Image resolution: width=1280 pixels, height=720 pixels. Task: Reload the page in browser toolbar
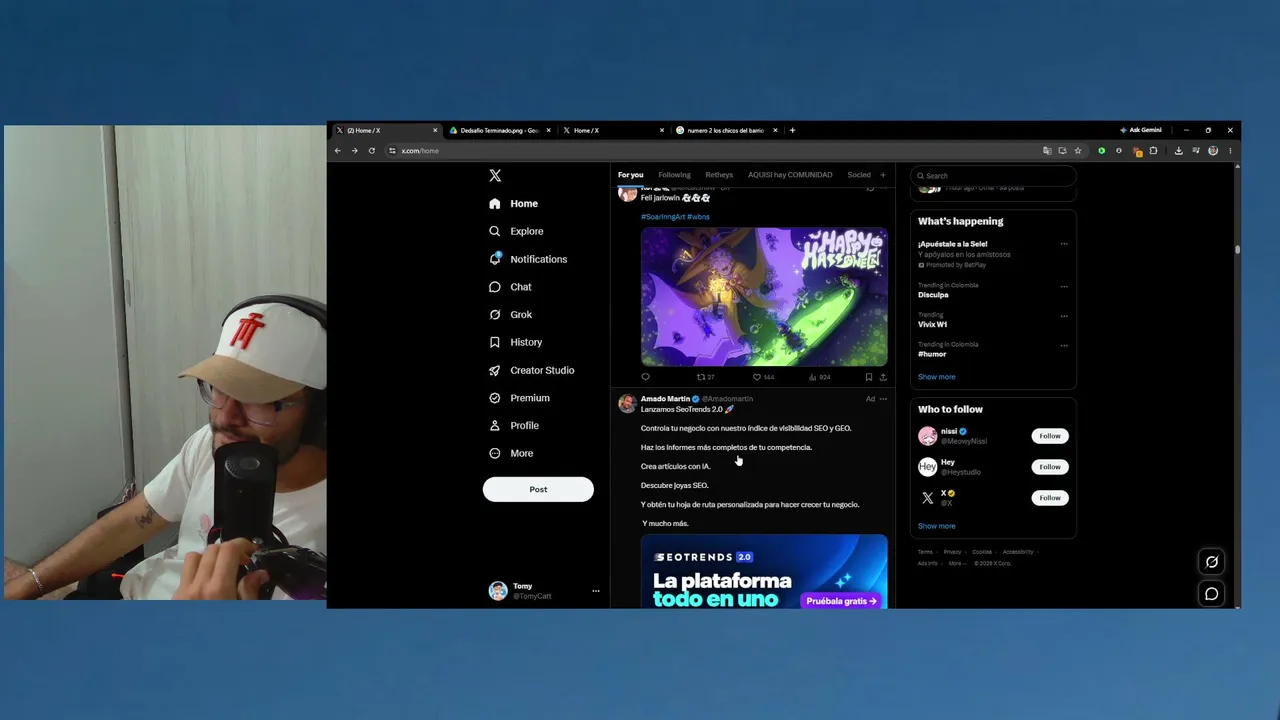[x=371, y=151]
